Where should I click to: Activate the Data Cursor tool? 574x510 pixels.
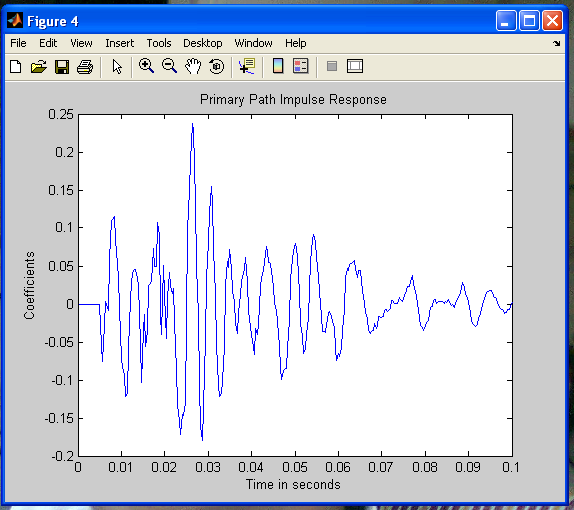coord(247,66)
